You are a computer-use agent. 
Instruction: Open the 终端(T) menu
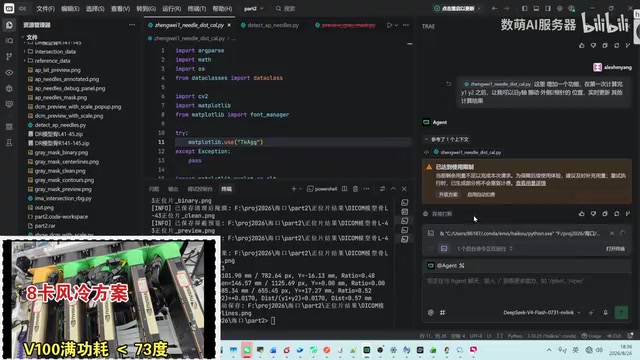point(196,9)
